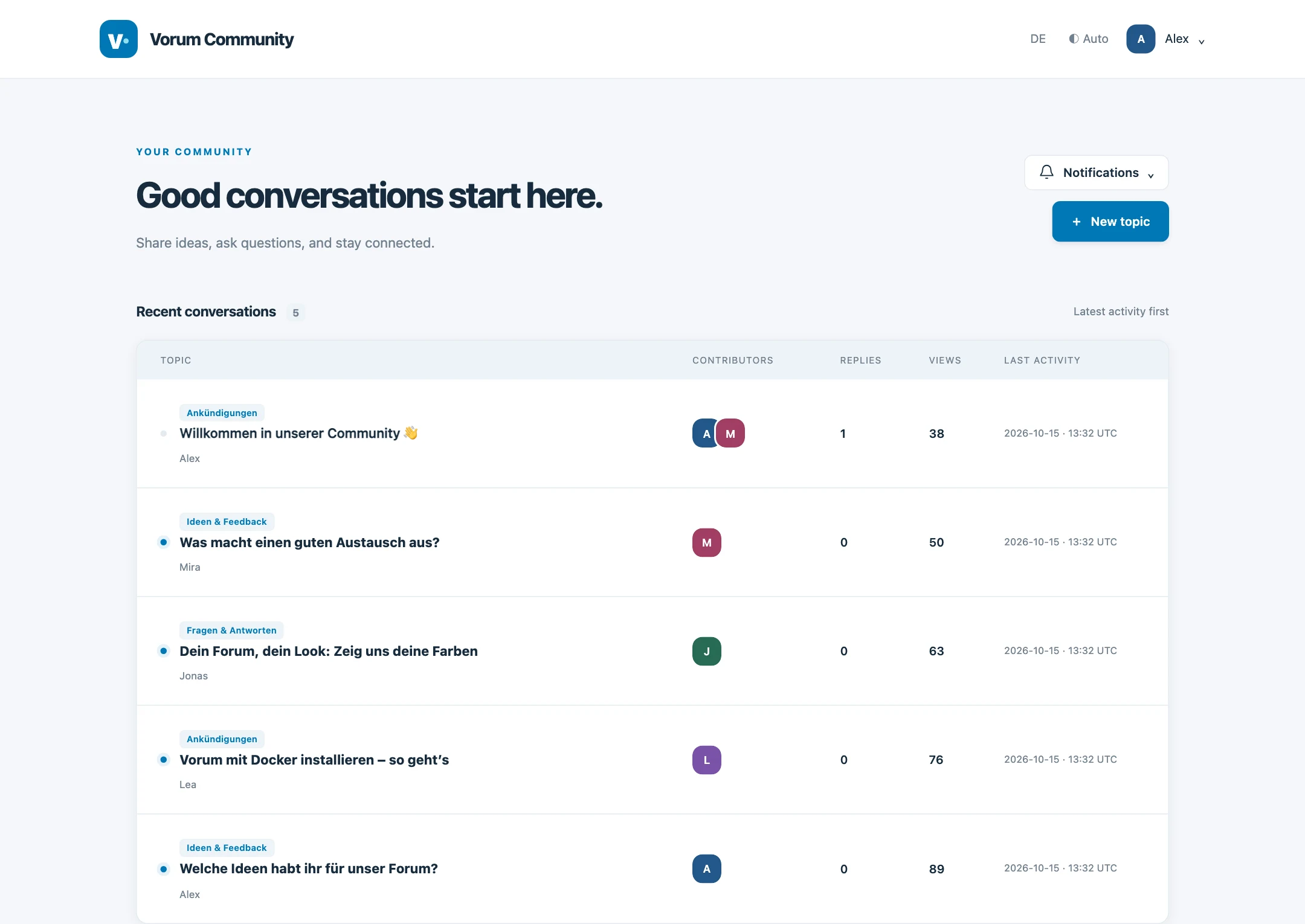Click the LAST ACTIVITY column header
The width and height of the screenshot is (1305, 924).
1042,361
